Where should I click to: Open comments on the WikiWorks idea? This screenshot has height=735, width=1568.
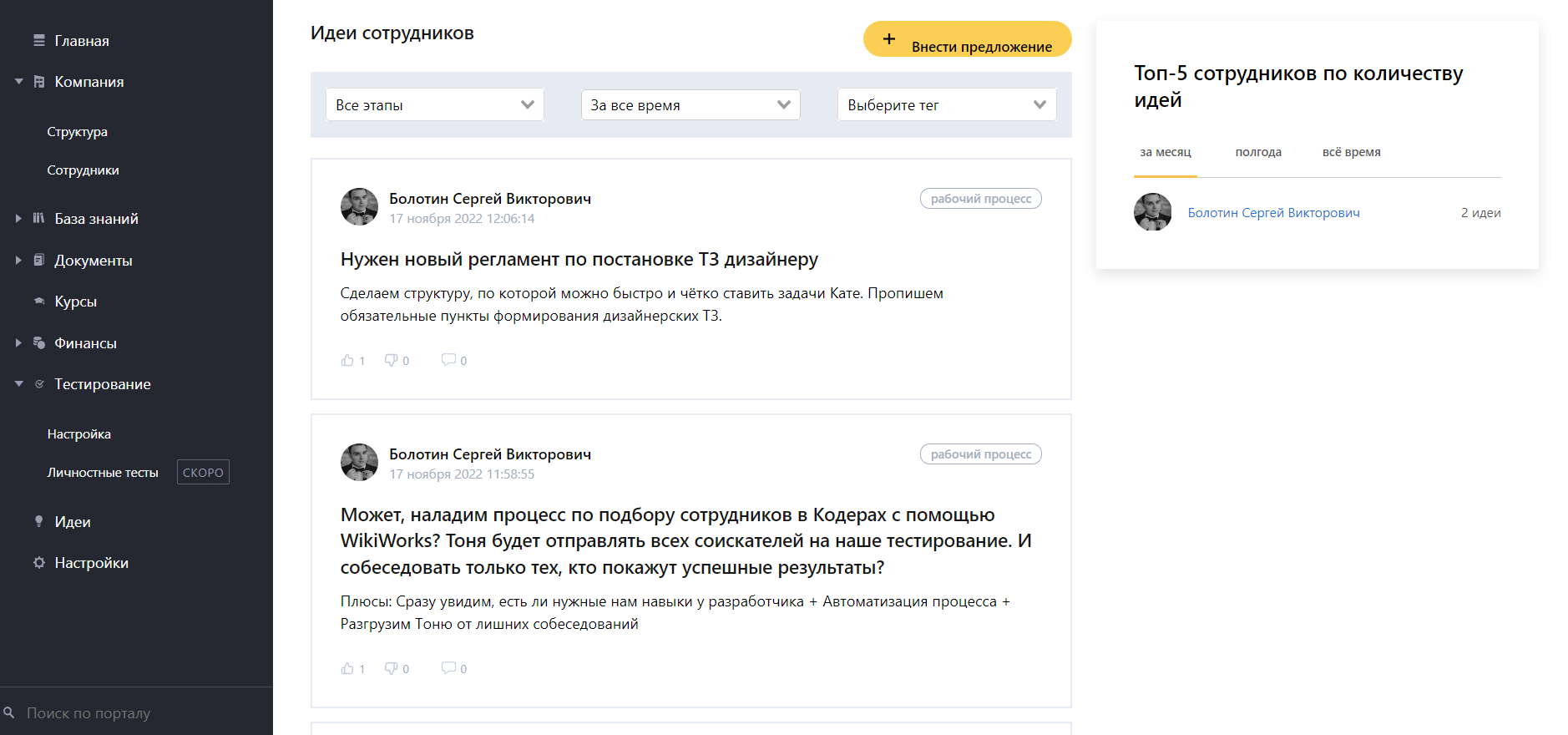(448, 668)
